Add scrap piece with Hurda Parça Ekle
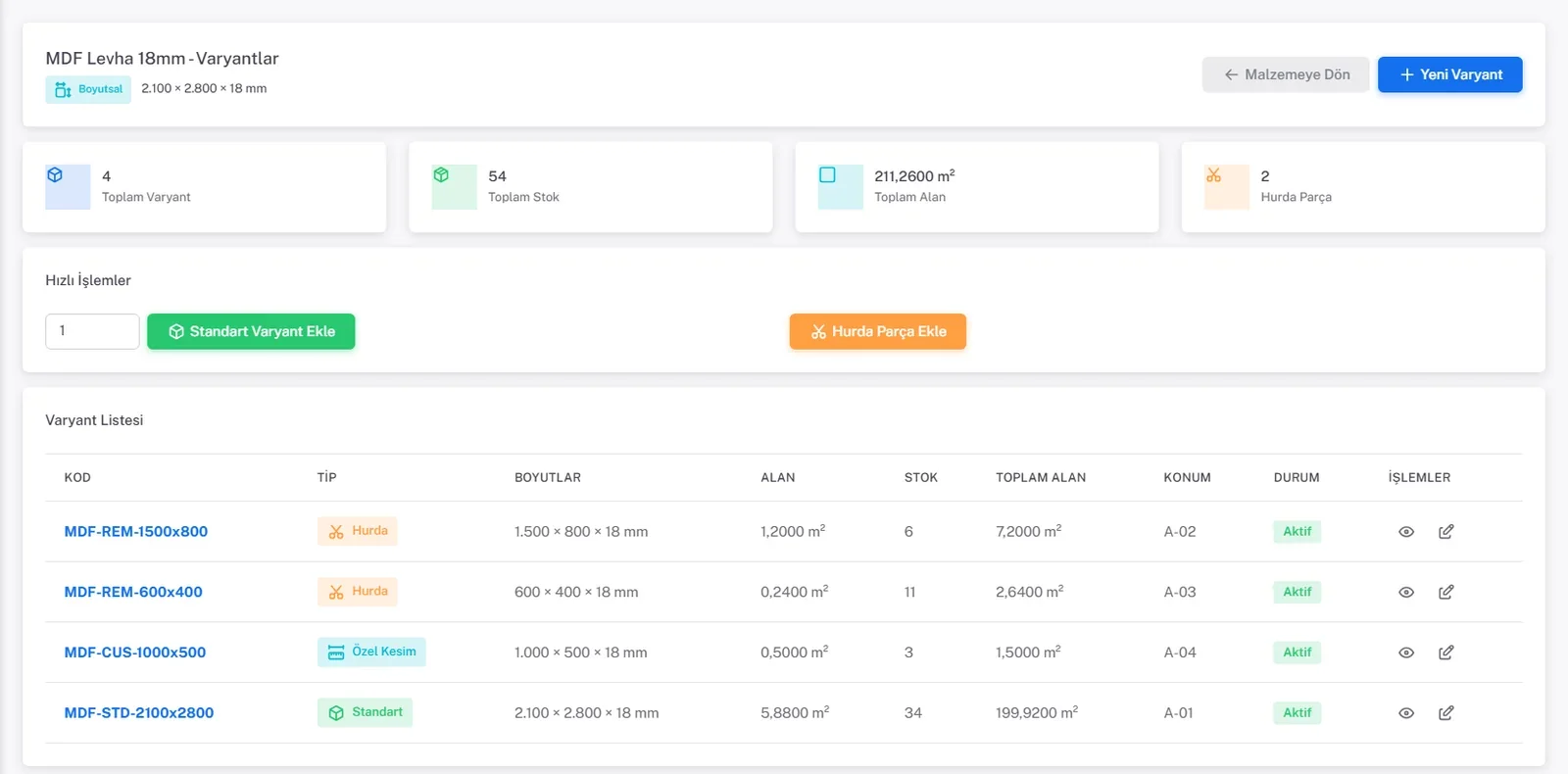The image size is (1568, 774). [x=878, y=331]
